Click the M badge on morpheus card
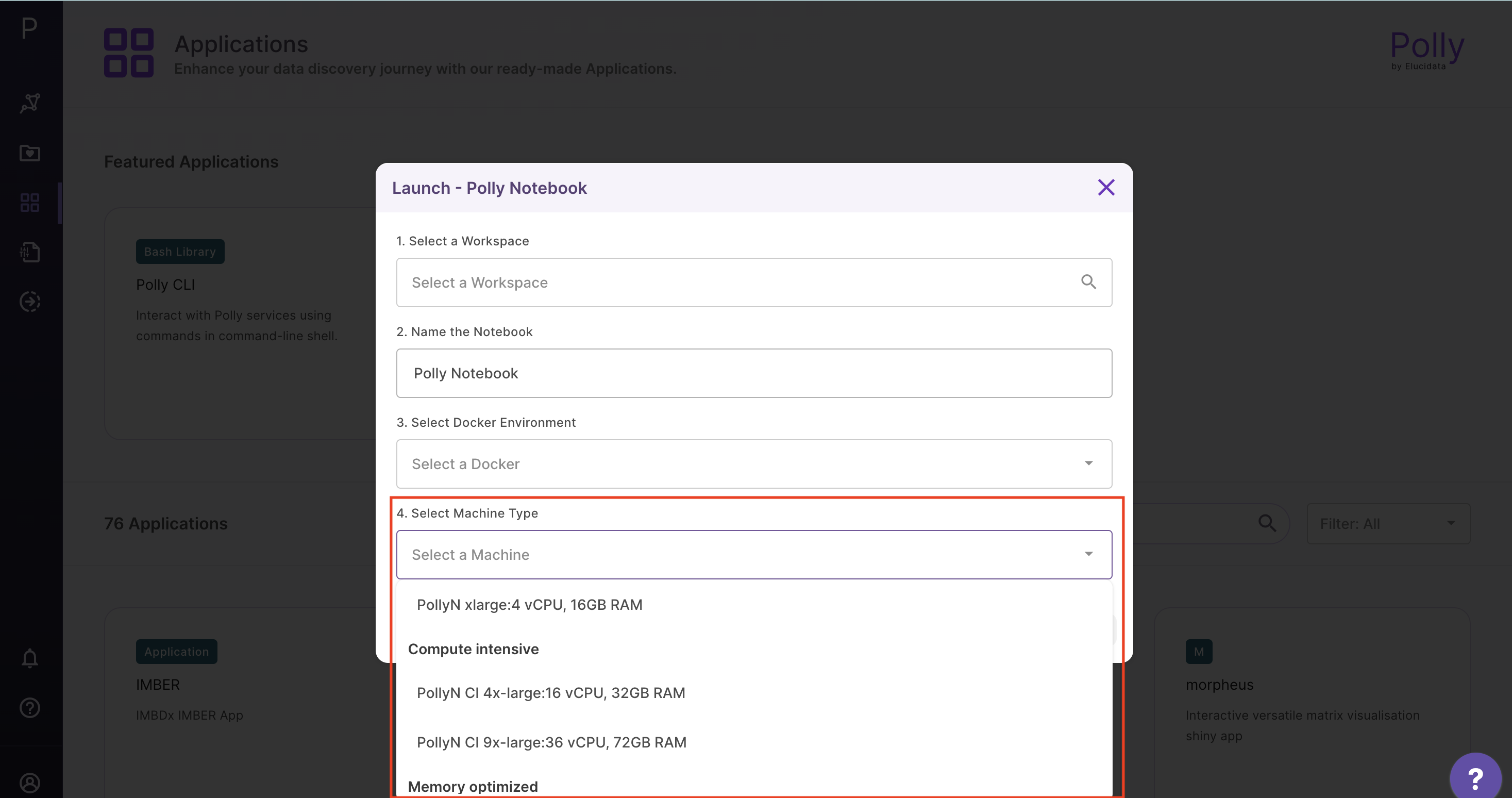Image resolution: width=1512 pixels, height=798 pixels. (x=1199, y=652)
